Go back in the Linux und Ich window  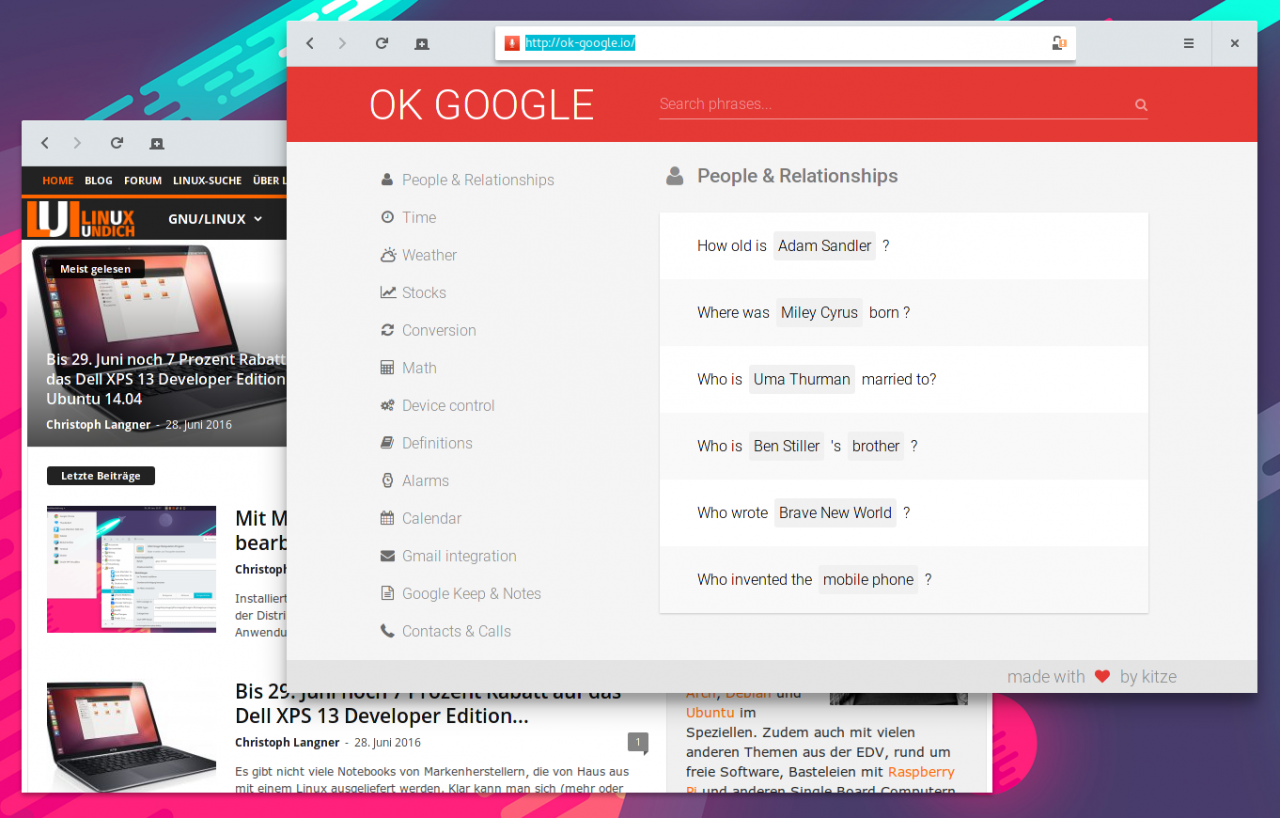45,143
